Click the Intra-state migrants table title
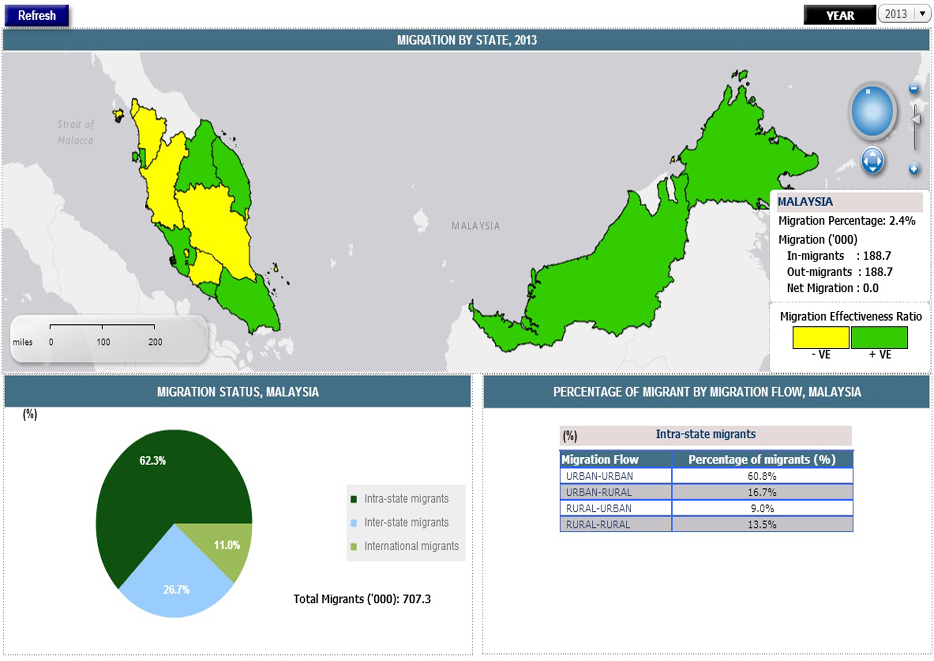The image size is (934, 661). click(706, 435)
